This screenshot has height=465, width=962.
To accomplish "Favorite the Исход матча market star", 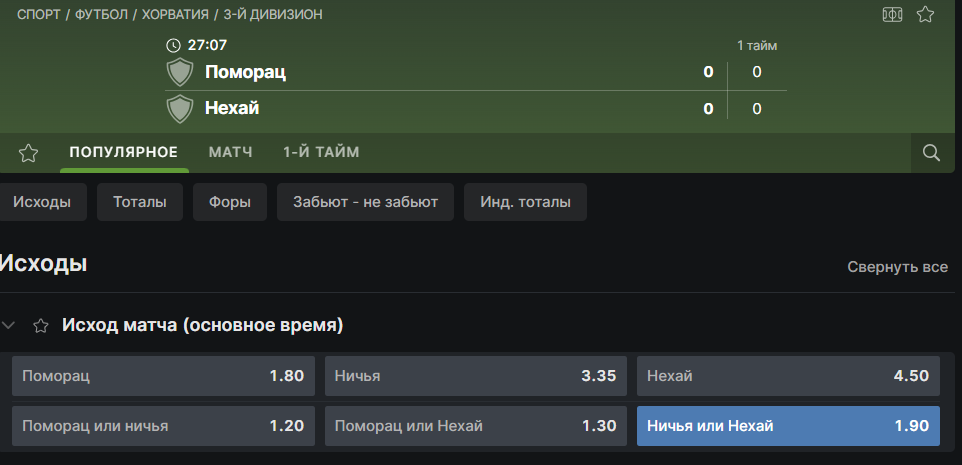I will click(41, 325).
